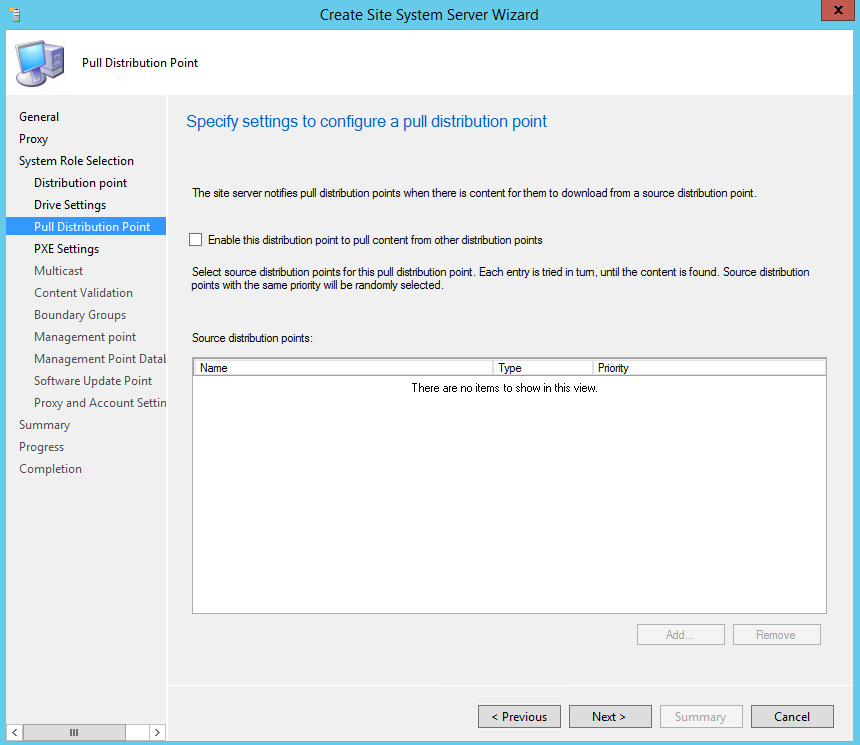Click the Add... button
Screen dimensions: 860x745
pyautogui.click(x=681, y=635)
